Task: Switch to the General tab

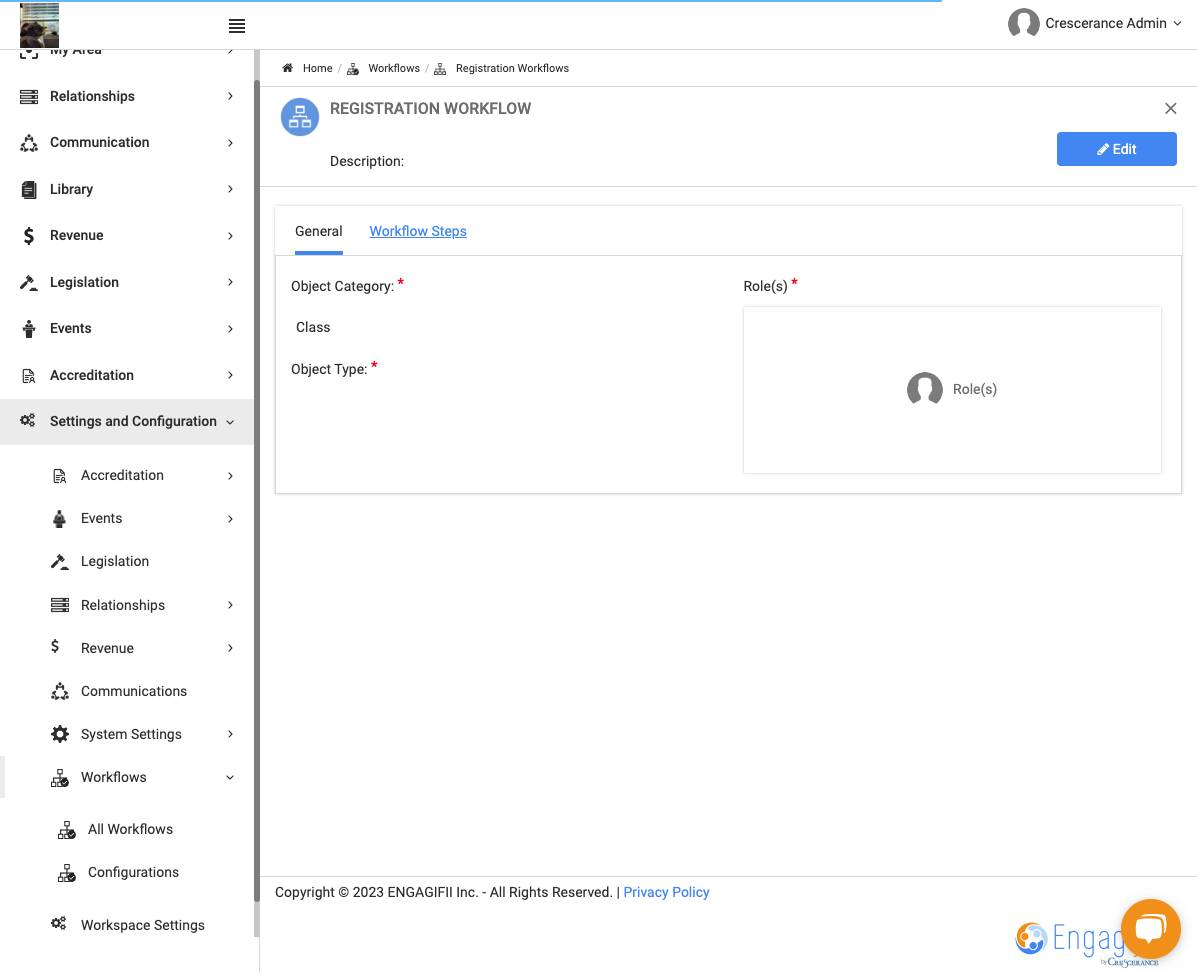Action: 318,231
